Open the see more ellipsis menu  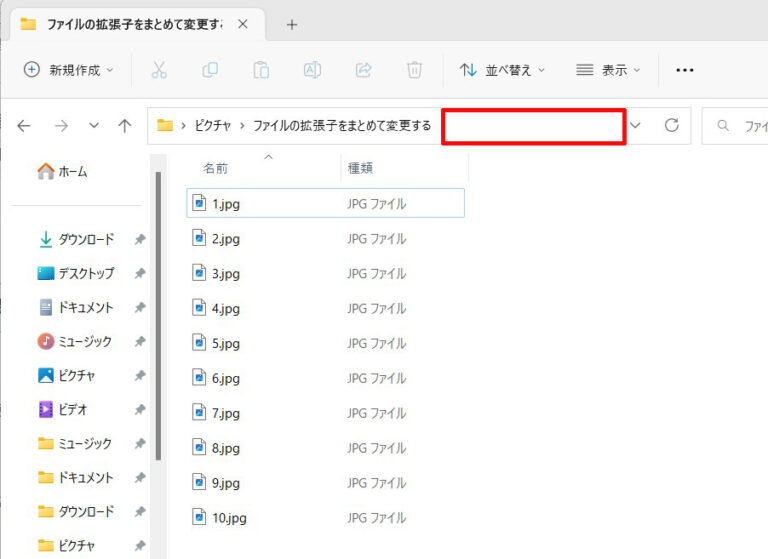(x=685, y=70)
